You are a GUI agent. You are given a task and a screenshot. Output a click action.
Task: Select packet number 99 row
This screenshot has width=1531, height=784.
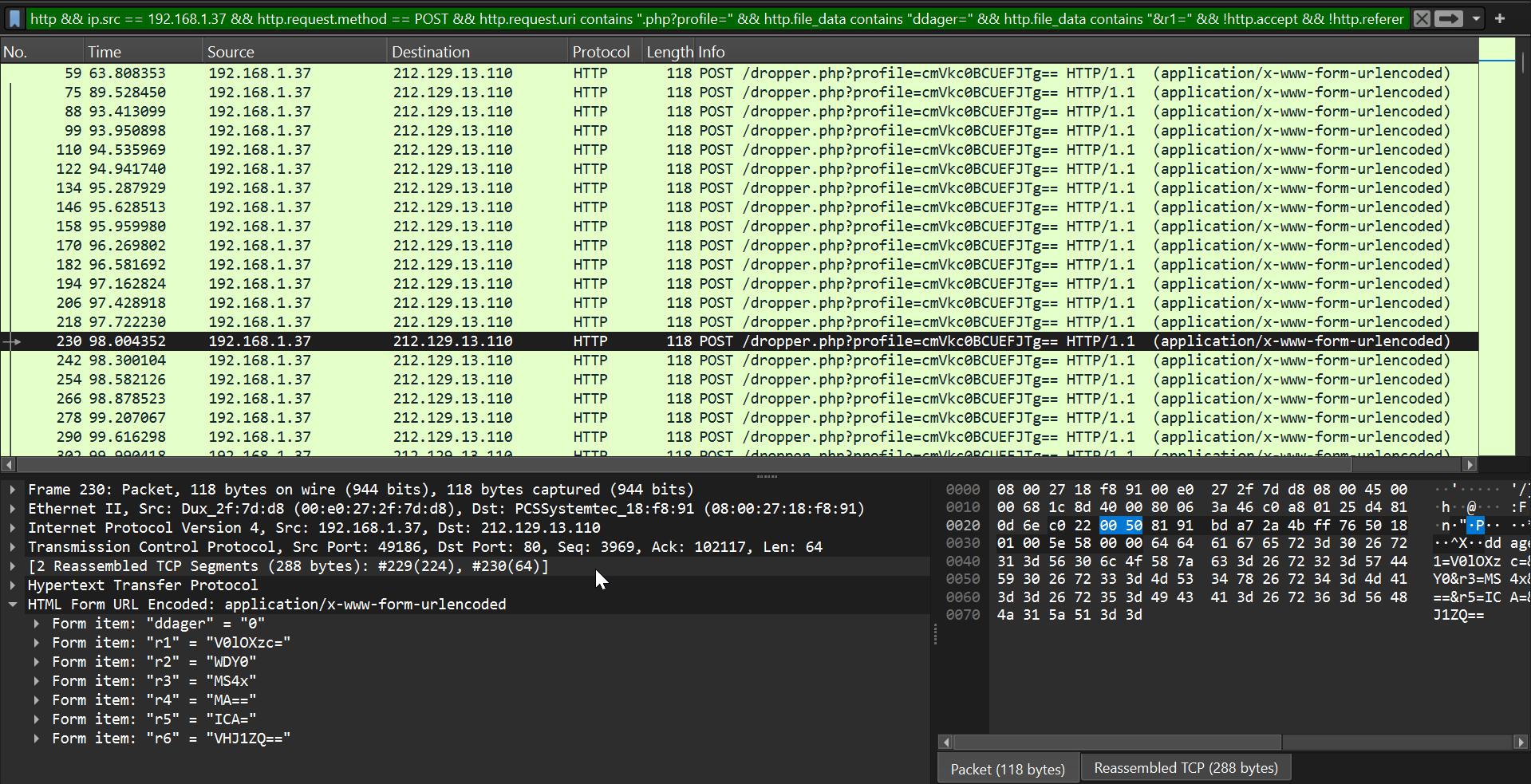[739, 131]
